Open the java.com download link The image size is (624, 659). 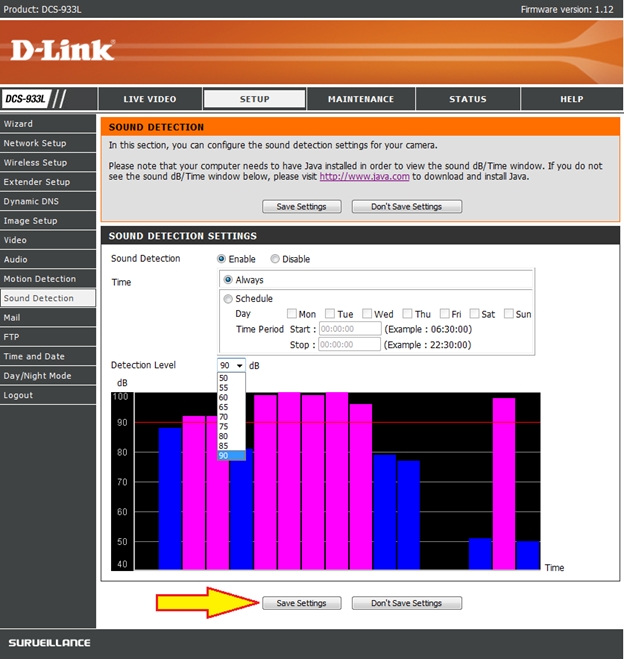(x=376, y=176)
